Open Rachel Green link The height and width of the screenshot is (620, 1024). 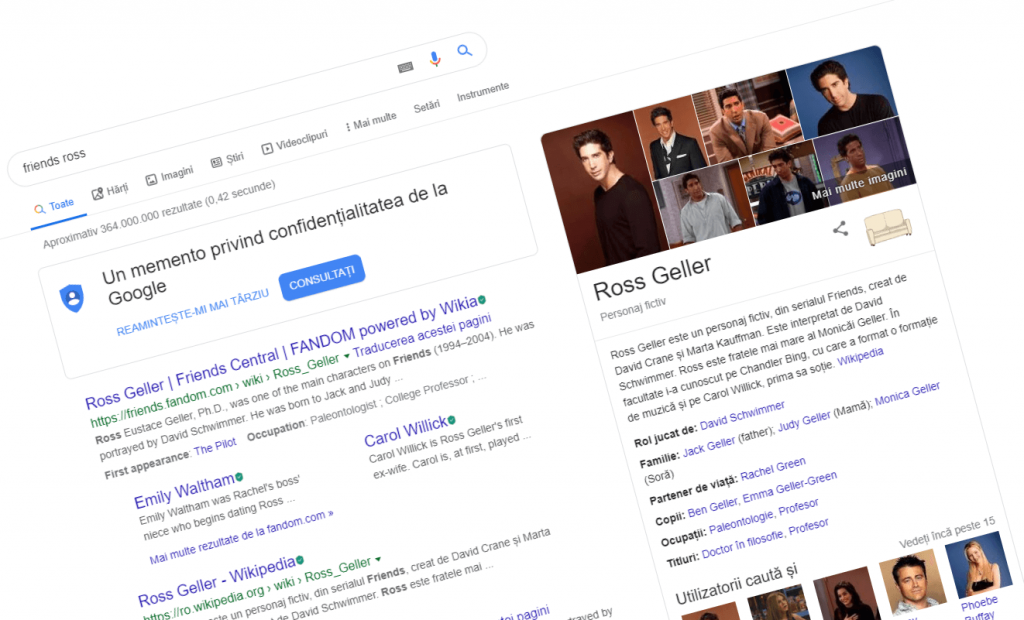773,469
